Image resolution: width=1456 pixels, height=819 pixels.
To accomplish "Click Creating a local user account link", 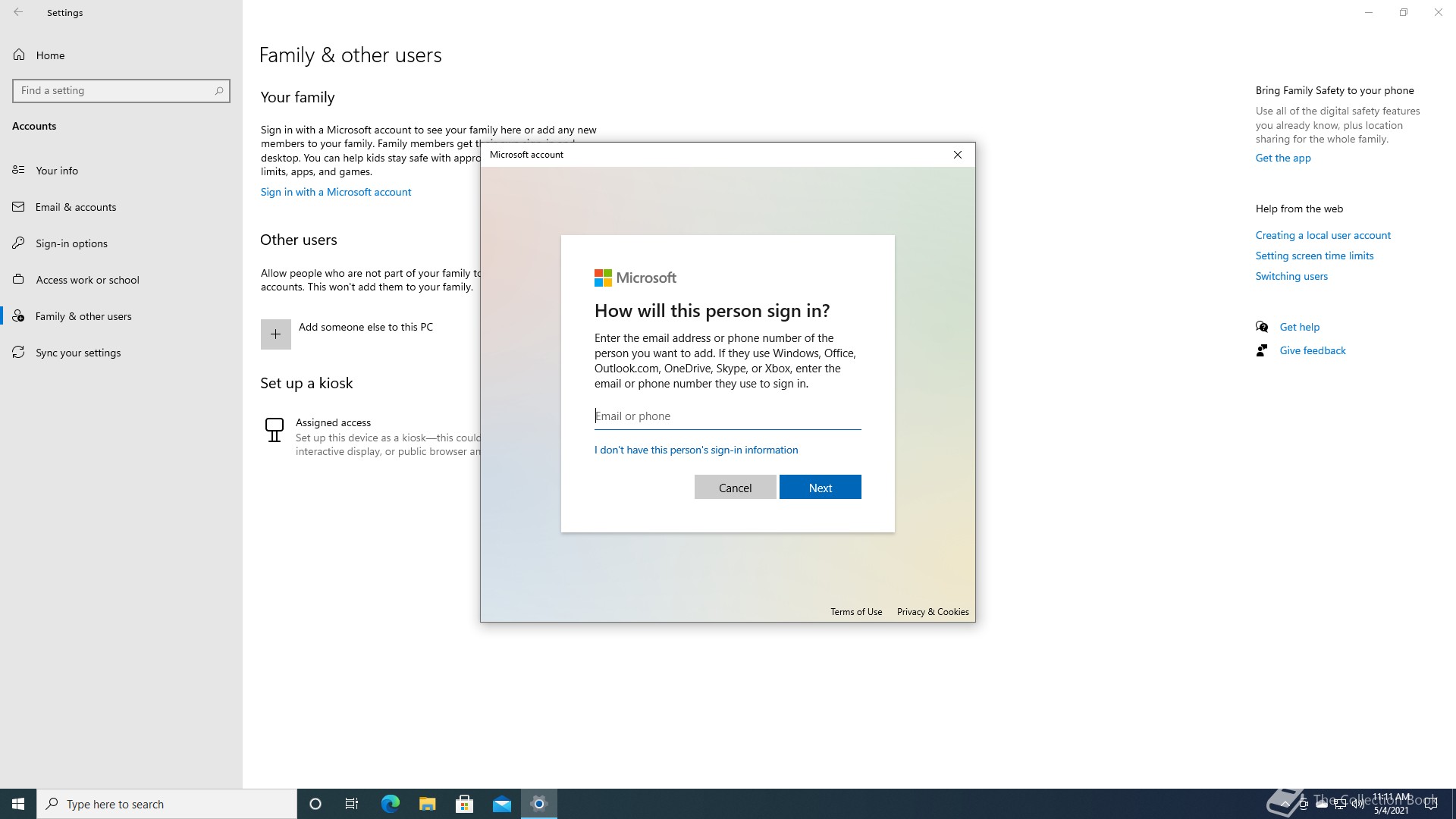I will tap(1323, 235).
